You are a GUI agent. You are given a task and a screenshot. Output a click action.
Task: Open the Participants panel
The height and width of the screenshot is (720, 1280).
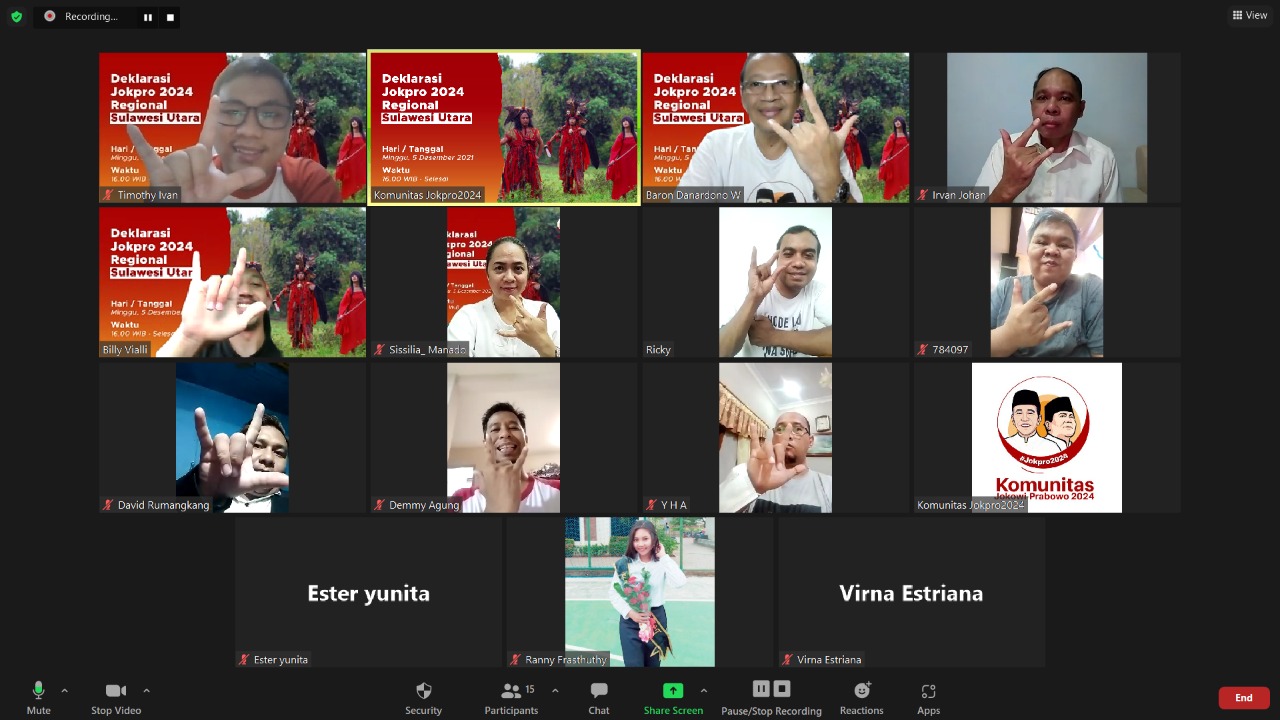pyautogui.click(x=511, y=691)
